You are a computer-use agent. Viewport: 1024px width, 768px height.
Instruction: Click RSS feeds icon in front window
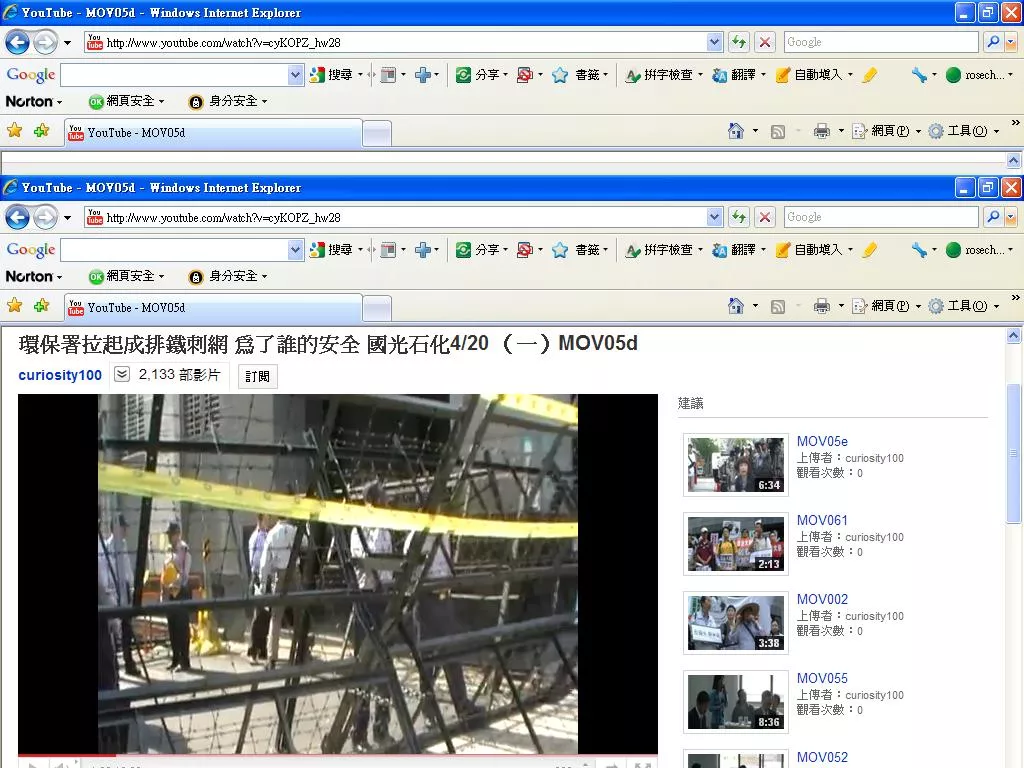(x=777, y=306)
